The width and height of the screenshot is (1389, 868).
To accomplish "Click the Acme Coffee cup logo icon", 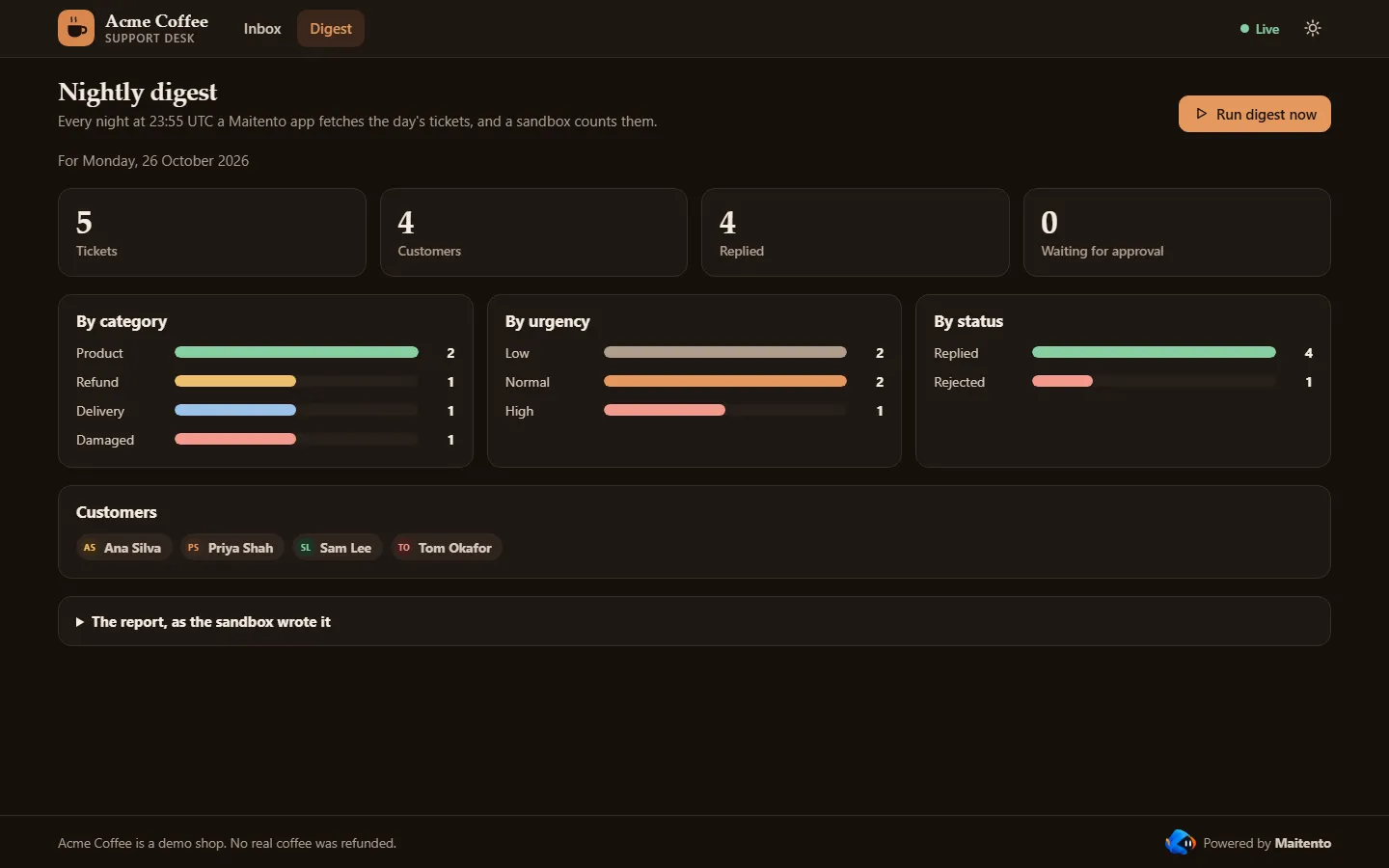I will click(x=76, y=28).
